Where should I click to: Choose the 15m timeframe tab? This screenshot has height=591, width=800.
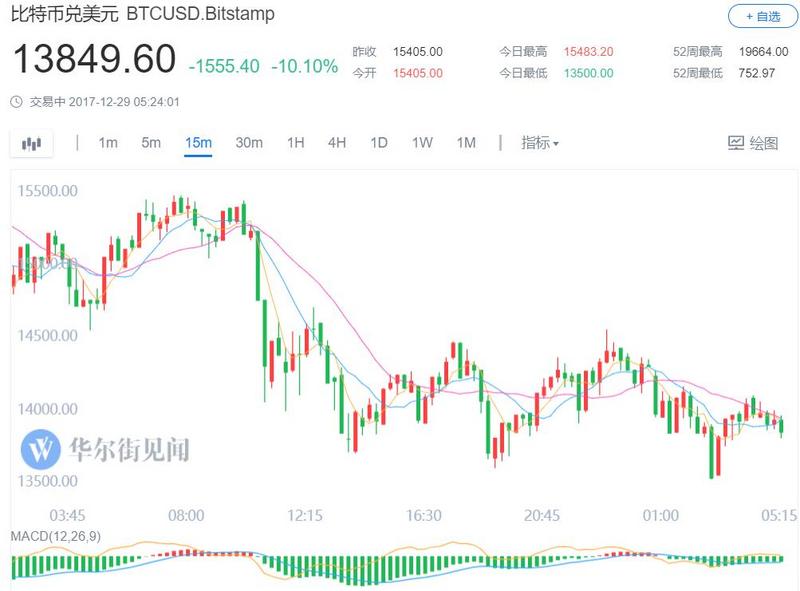pyautogui.click(x=198, y=143)
